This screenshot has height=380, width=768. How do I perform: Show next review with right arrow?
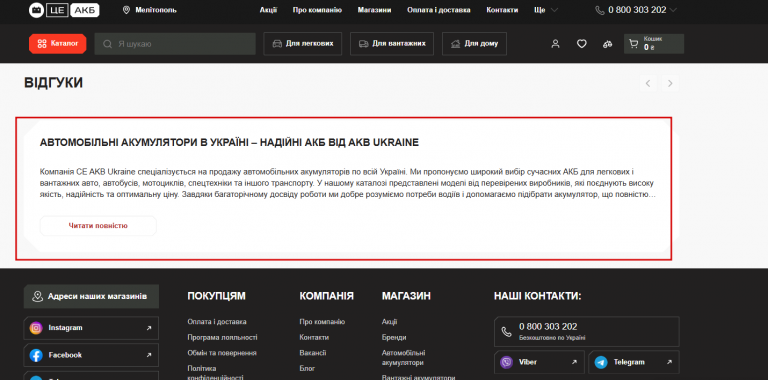pos(670,84)
